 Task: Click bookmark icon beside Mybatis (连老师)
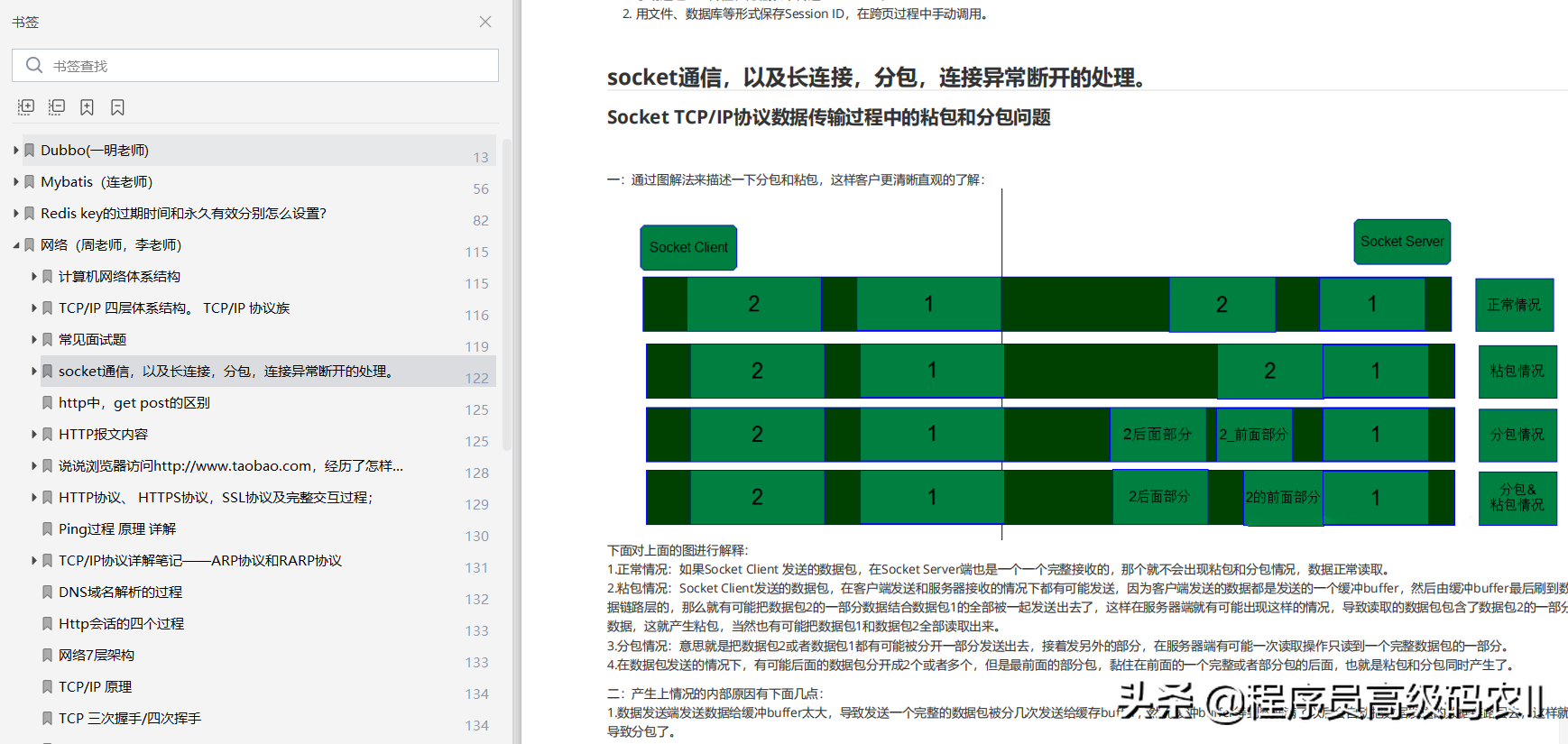click(30, 181)
